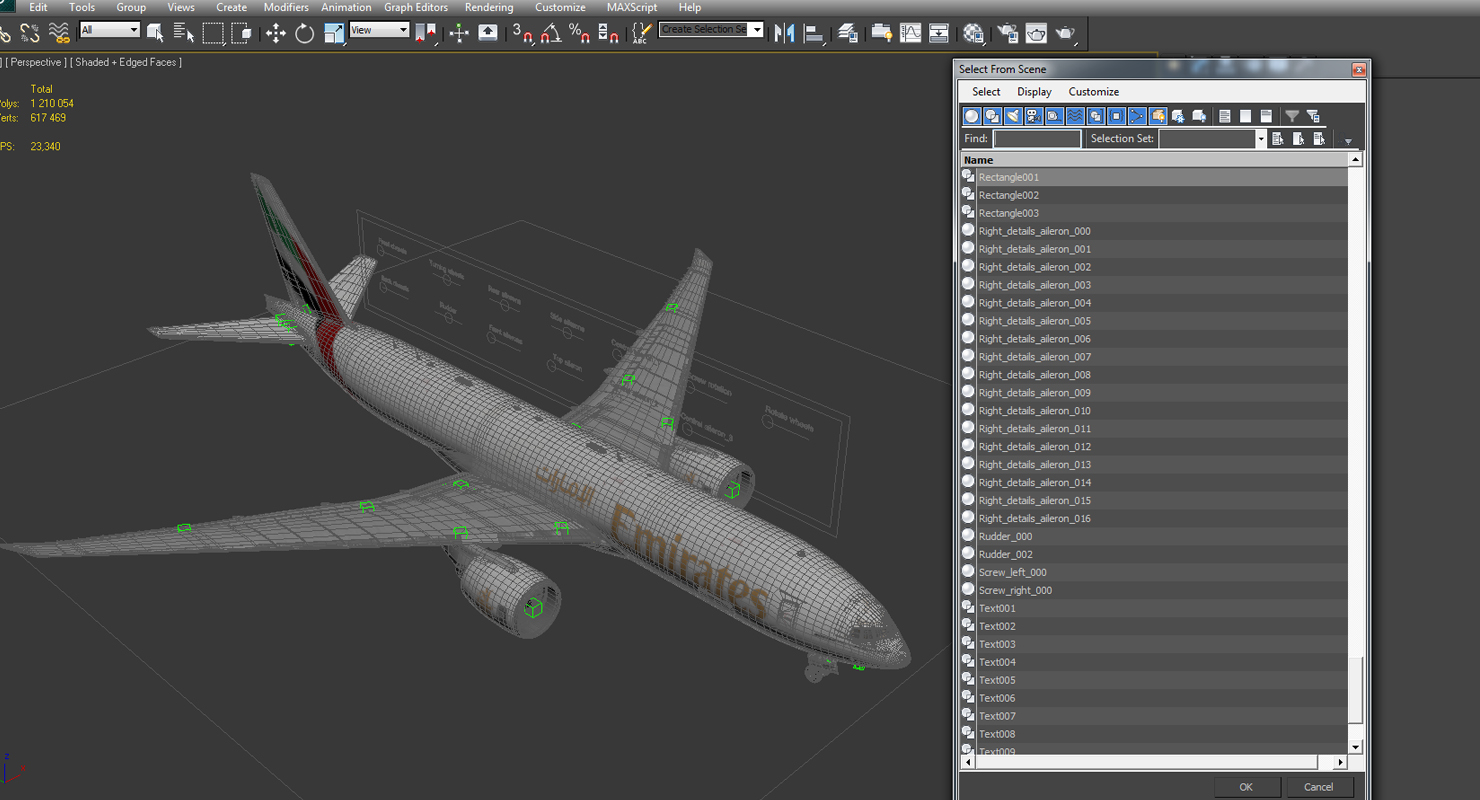1480x800 pixels.
Task: Toggle Display Geometry filter in dialog
Action: [971, 116]
